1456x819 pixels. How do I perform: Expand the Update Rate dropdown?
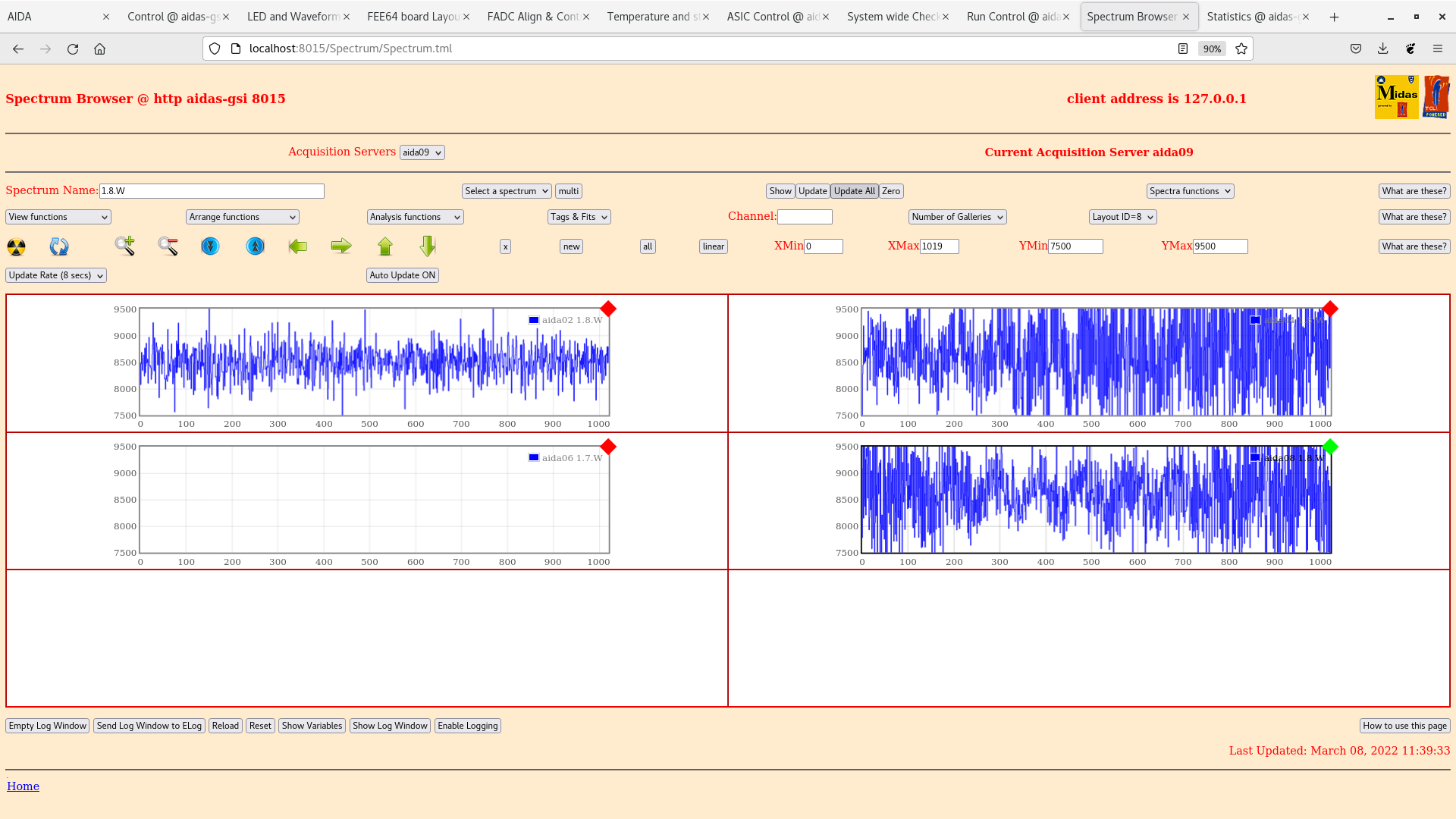[x=56, y=275]
